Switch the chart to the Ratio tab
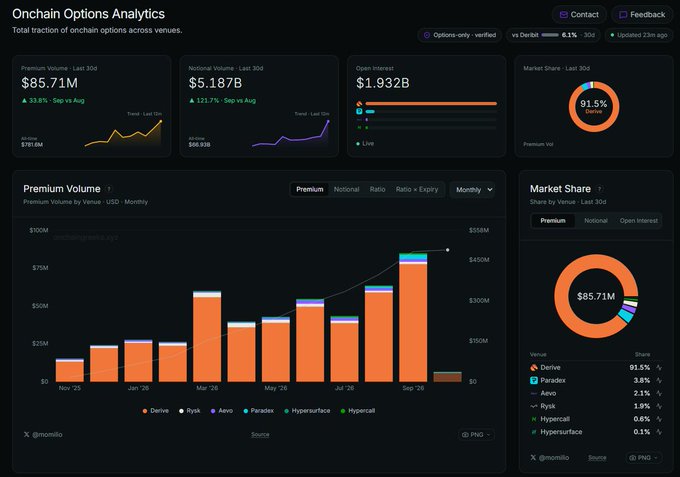The height and width of the screenshot is (477, 680). (377, 189)
